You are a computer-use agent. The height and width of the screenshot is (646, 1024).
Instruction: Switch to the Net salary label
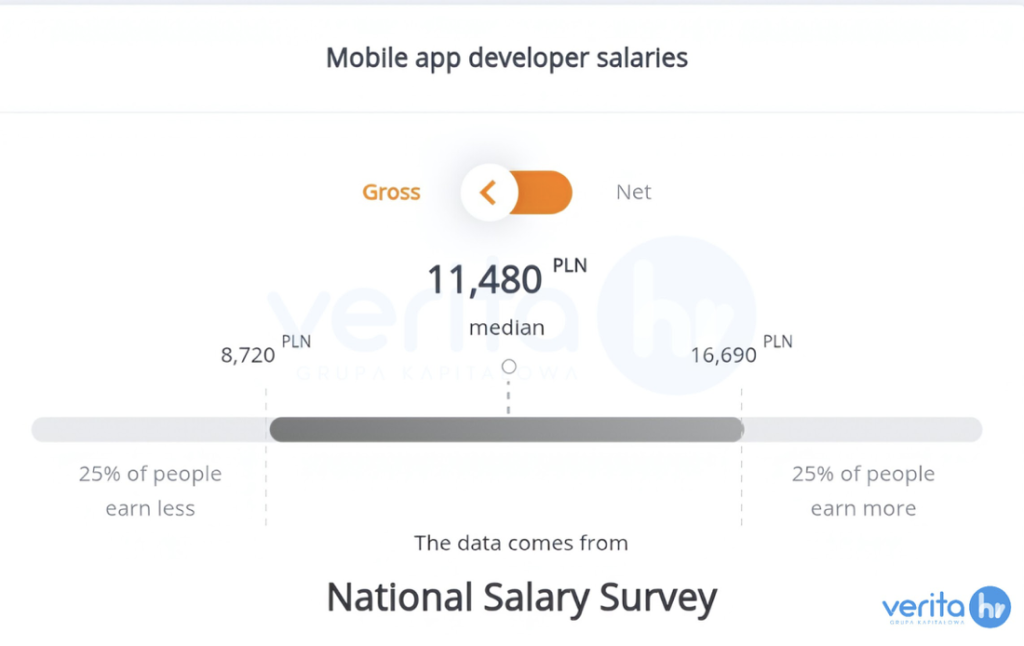[634, 192]
